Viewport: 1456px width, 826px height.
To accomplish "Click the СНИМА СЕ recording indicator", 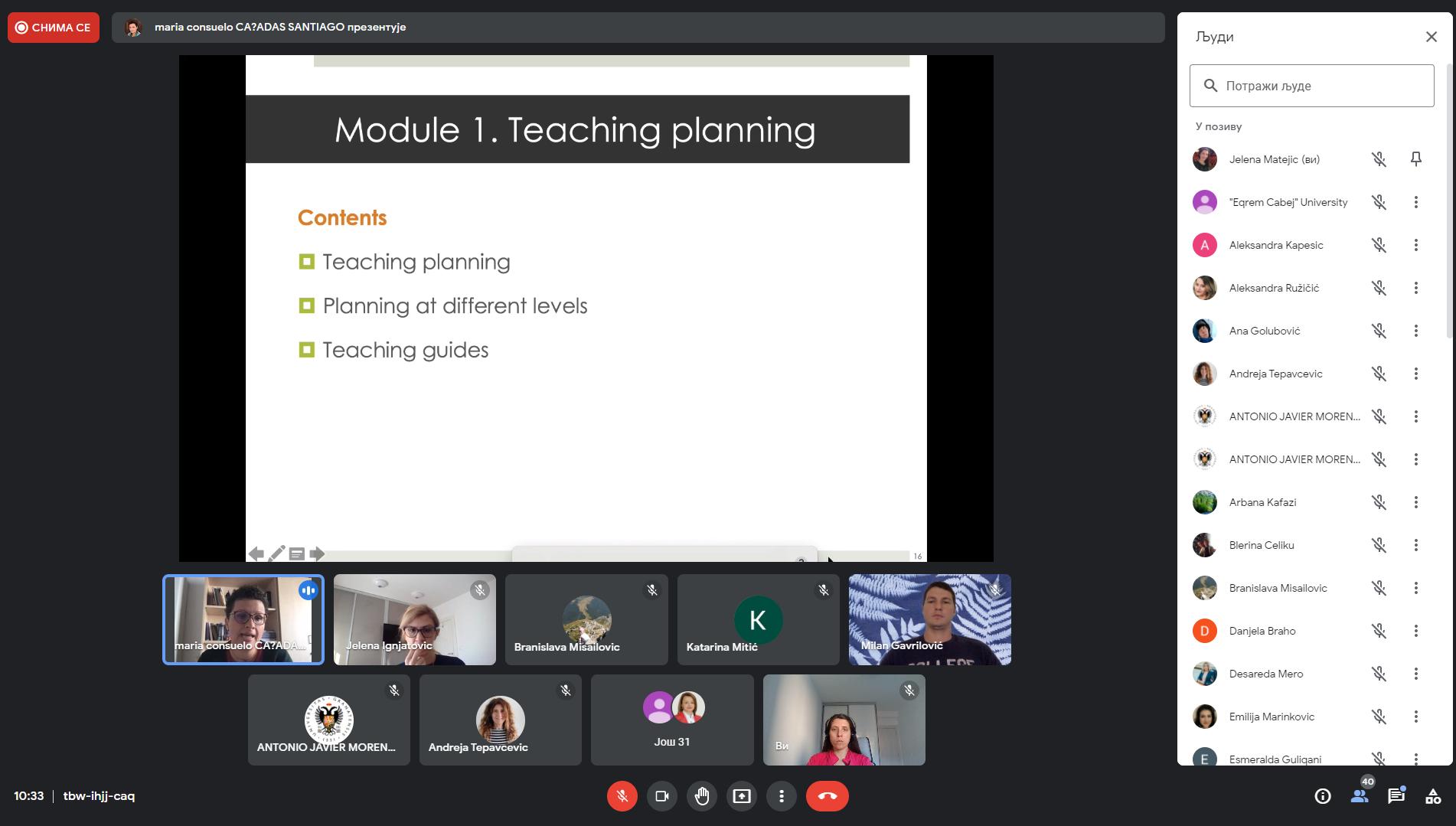I will [54, 28].
